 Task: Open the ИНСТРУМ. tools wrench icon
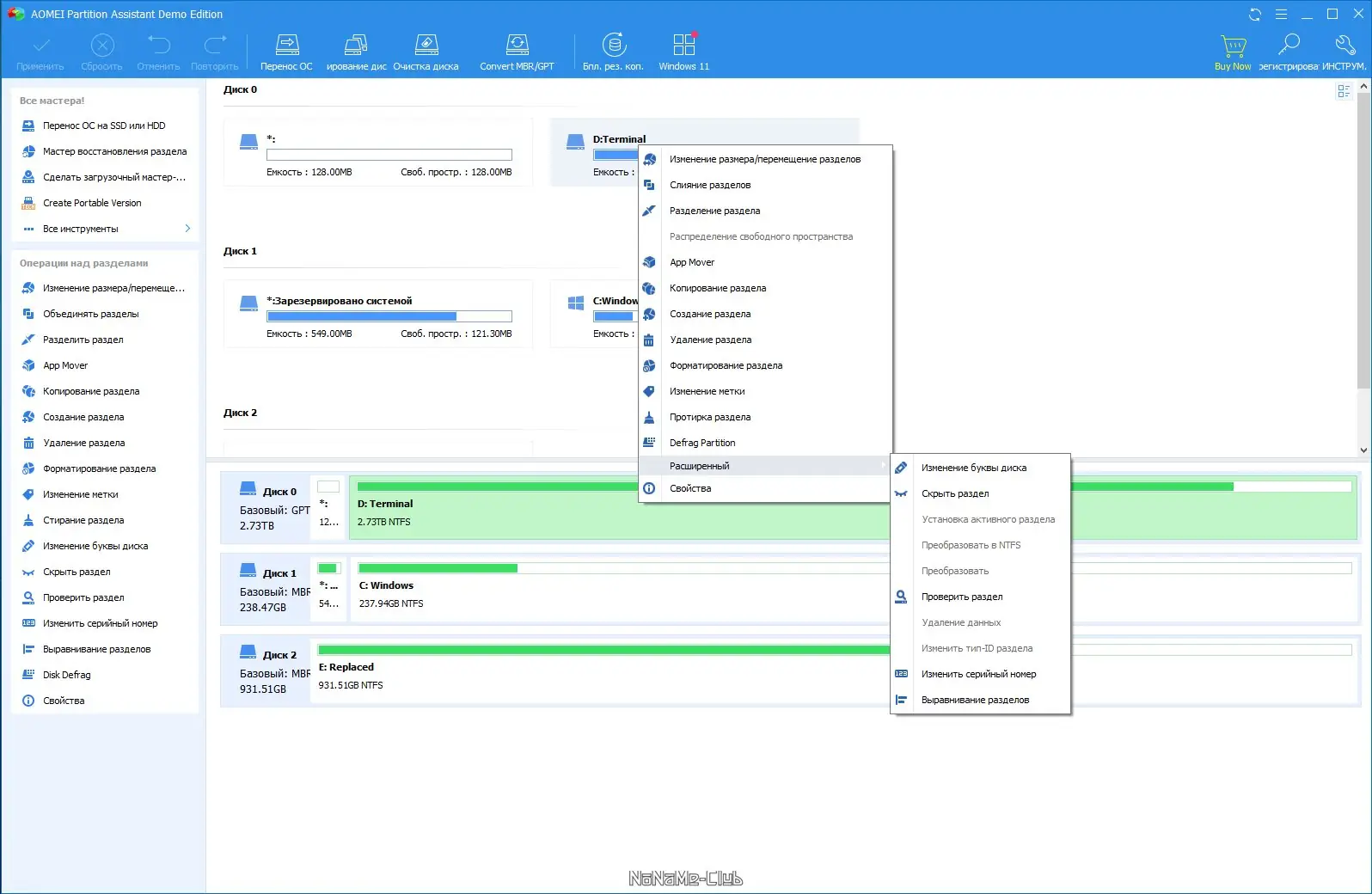(x=1344, y=45)
